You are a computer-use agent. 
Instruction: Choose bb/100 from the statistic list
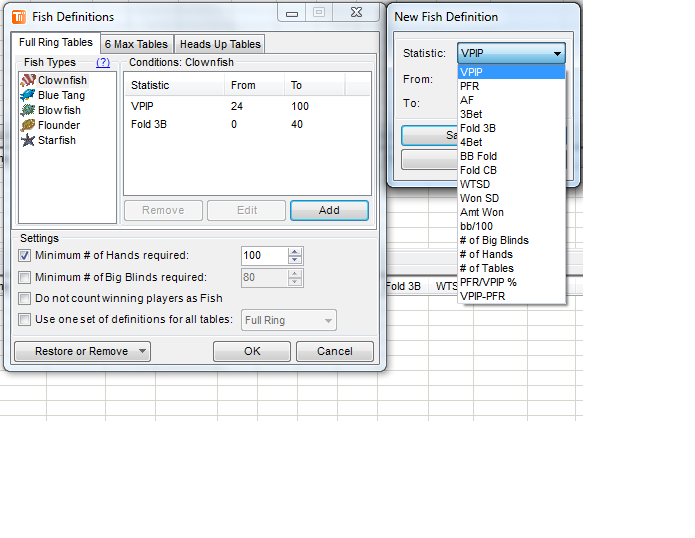[511, 226]
